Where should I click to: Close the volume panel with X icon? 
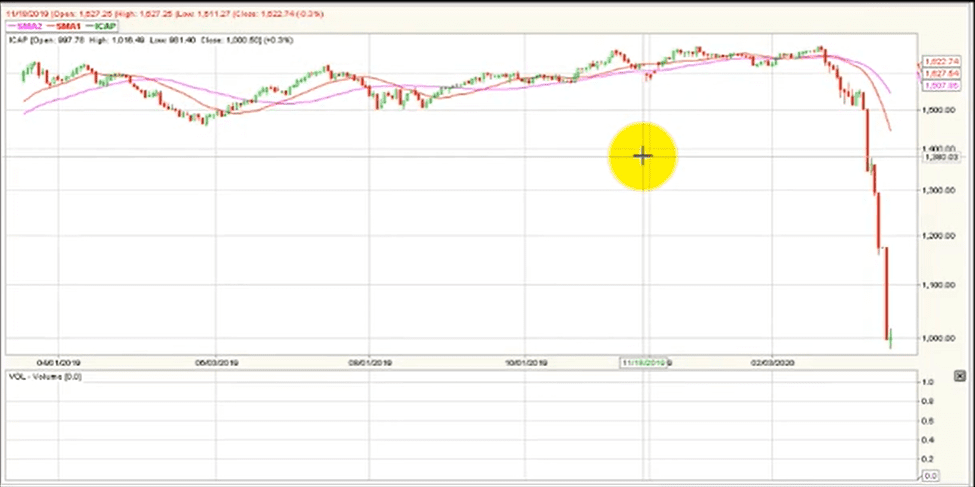[x=960, y=376]
